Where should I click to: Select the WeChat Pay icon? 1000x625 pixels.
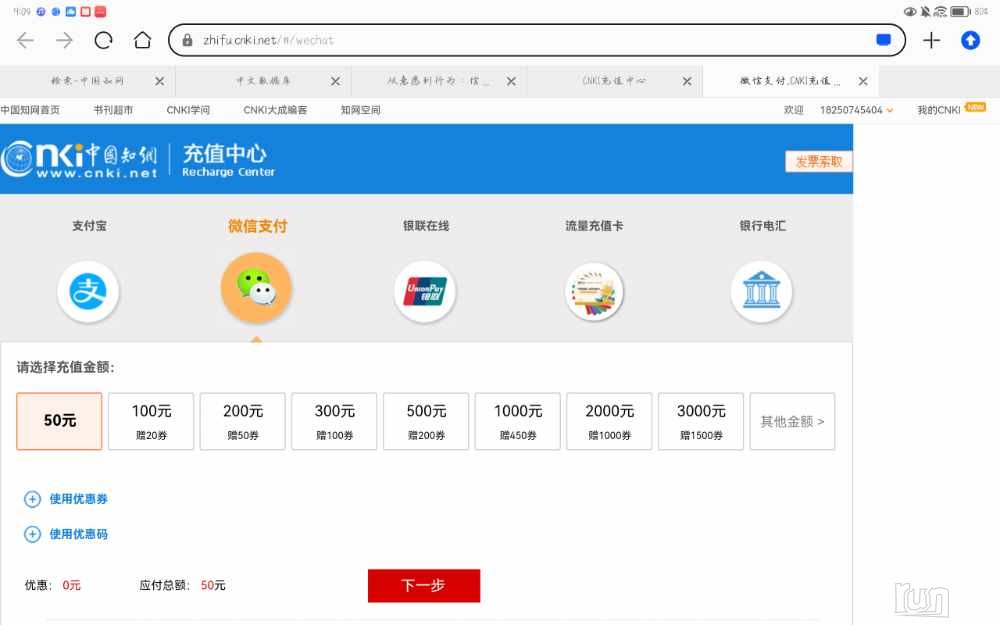pos(256,288)
